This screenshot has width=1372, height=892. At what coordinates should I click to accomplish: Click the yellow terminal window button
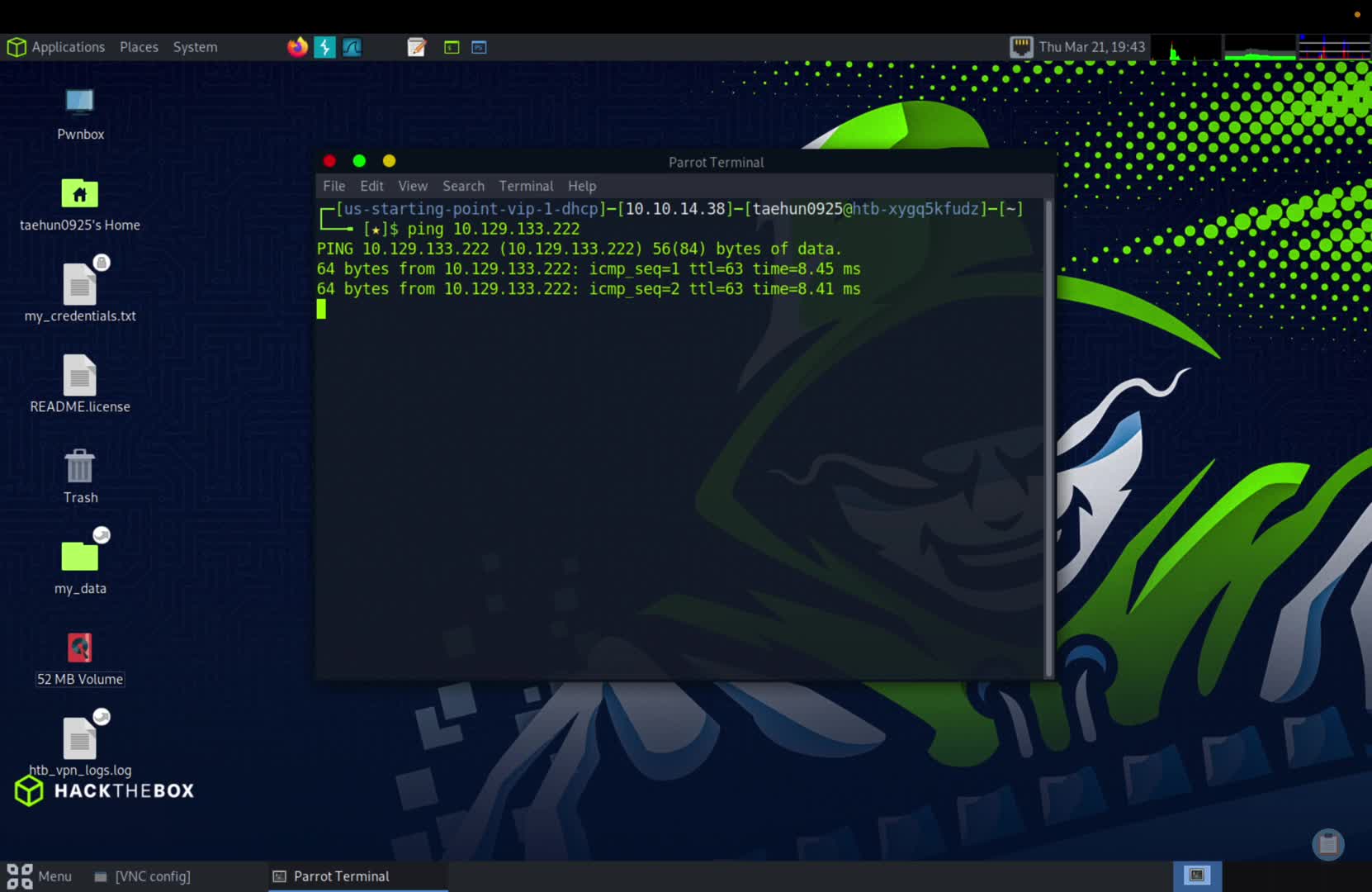[x=389, y=161]
